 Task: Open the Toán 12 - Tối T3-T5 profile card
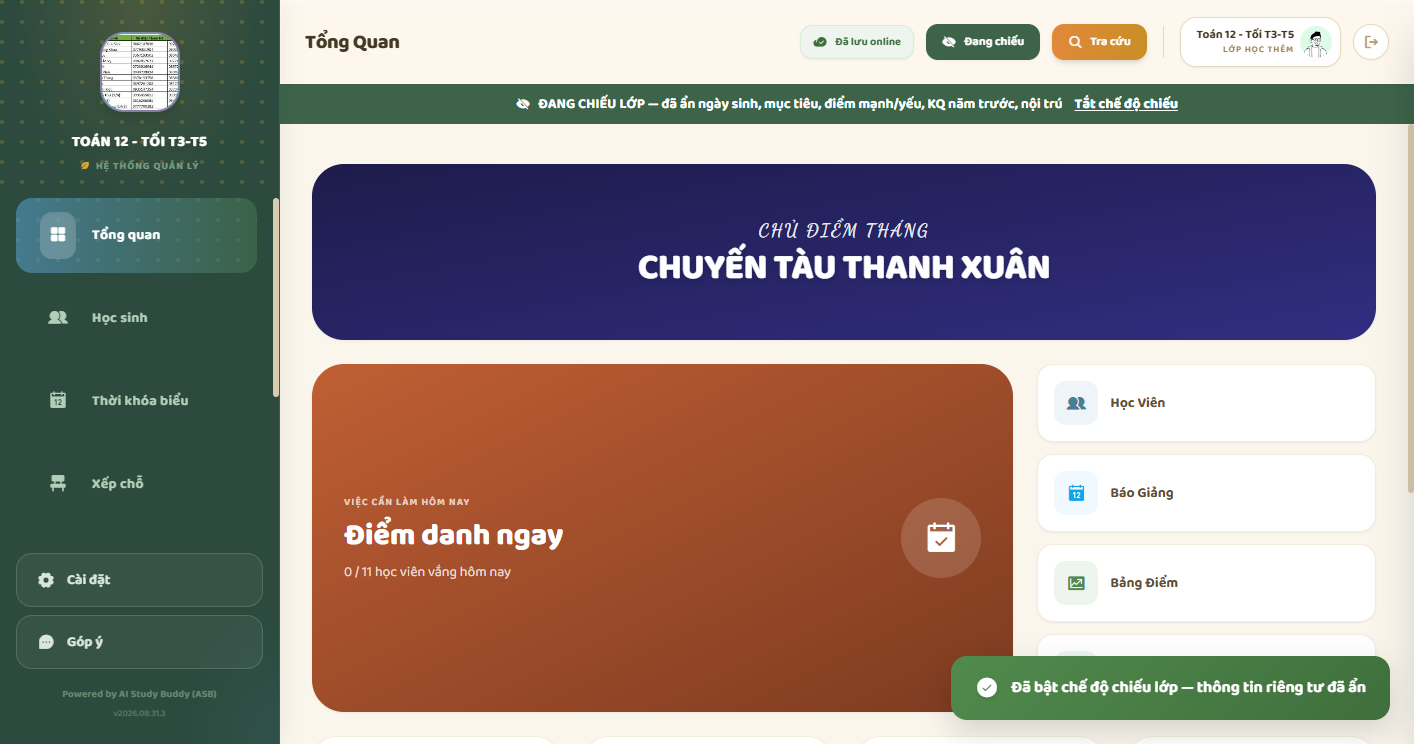point(1260,42)
